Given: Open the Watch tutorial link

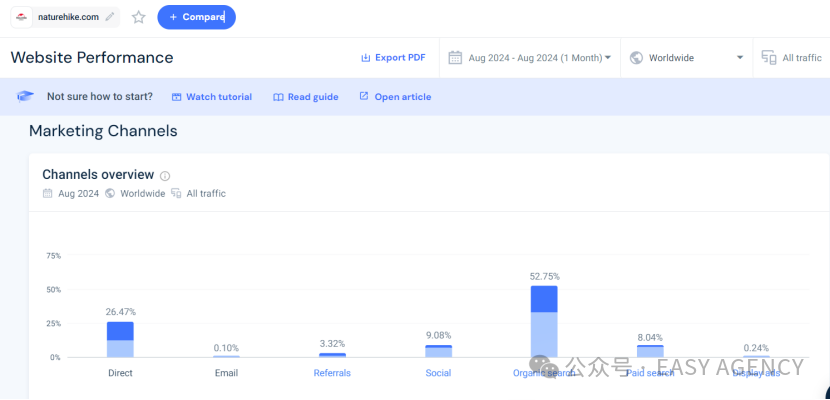Looking at the screenshot, I should [x=212, y=97].
